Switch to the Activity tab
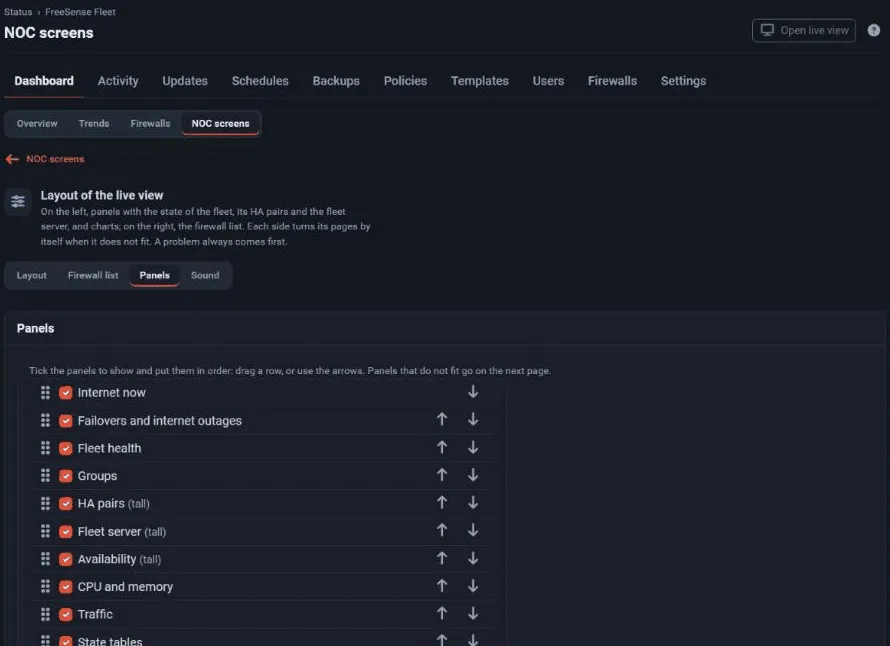Screen dimensions: 890x646 [118, 81]
